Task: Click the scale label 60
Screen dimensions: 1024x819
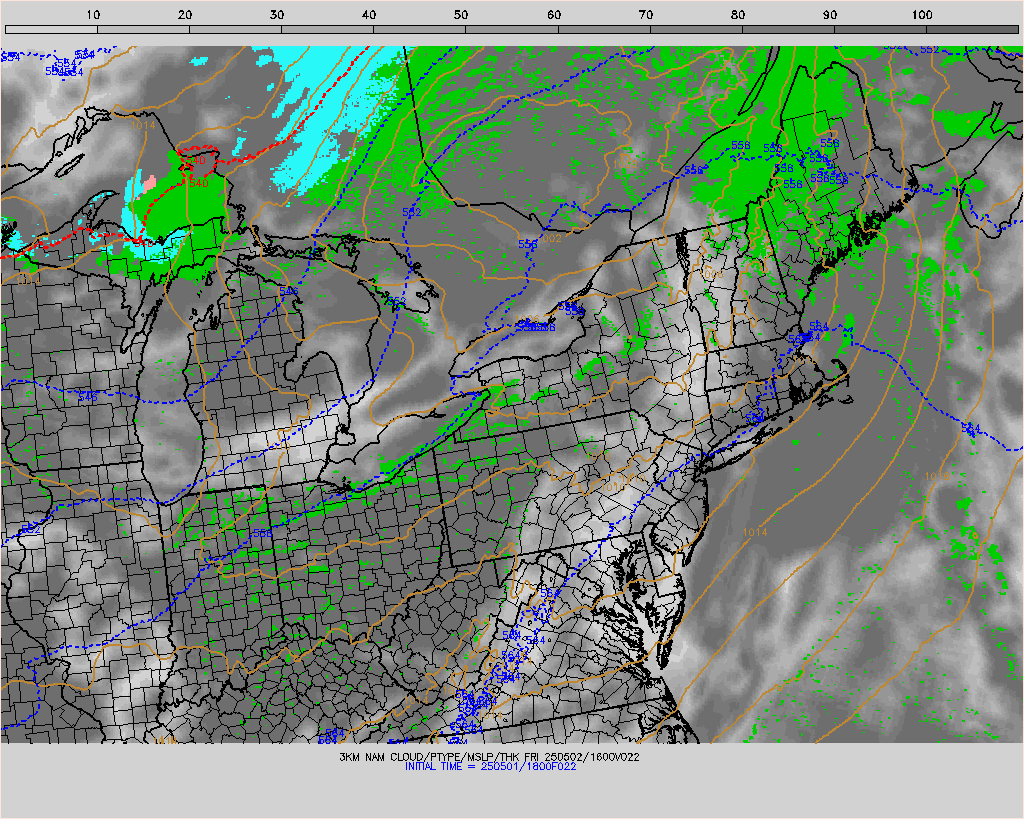Action: [x=554, y=14]
